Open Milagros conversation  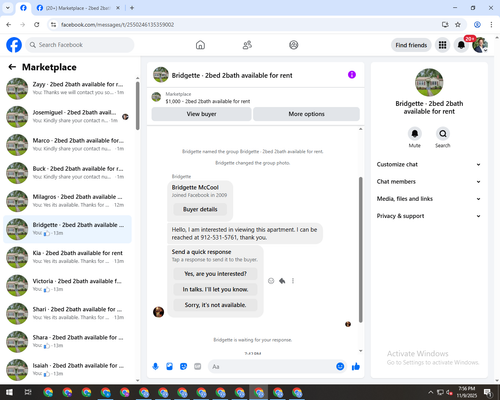pos(68,201)
